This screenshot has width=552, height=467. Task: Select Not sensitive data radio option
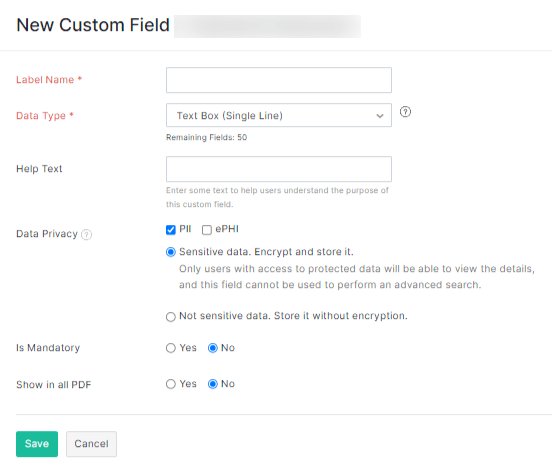pyautogui.click(x=171, y=316)
